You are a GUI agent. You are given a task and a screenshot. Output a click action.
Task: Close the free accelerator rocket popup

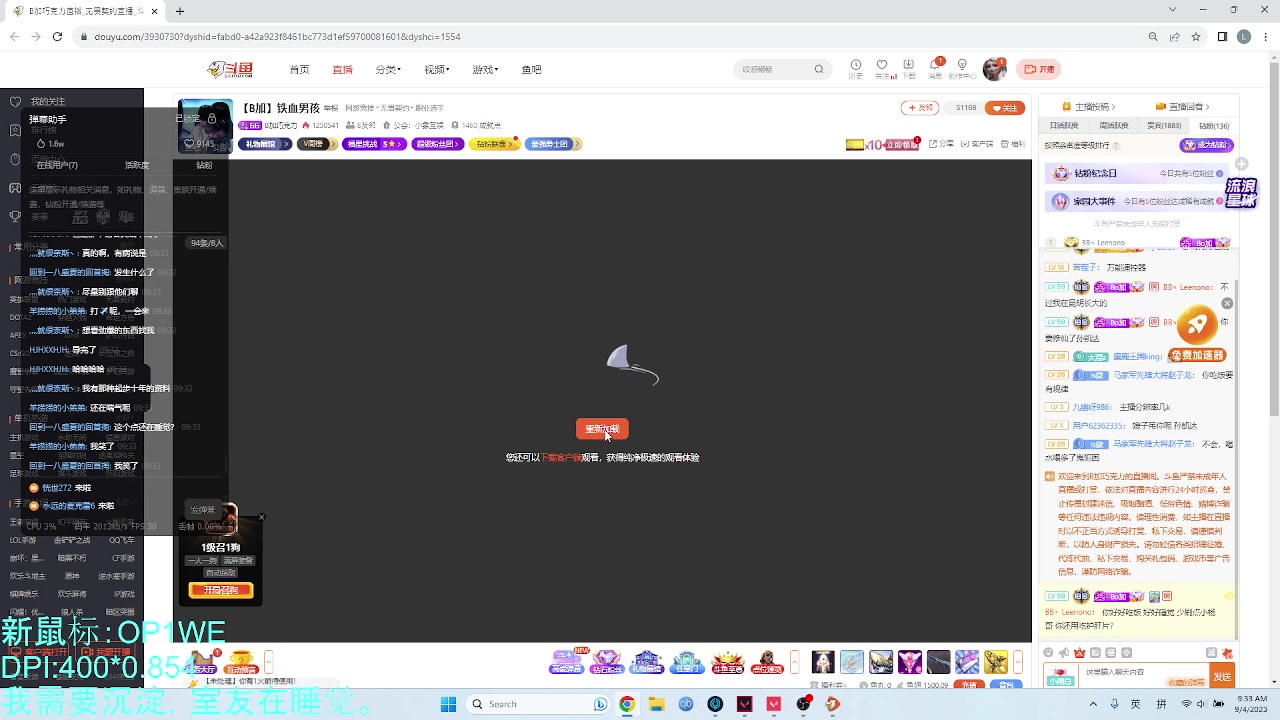(x=1227, y=303)
